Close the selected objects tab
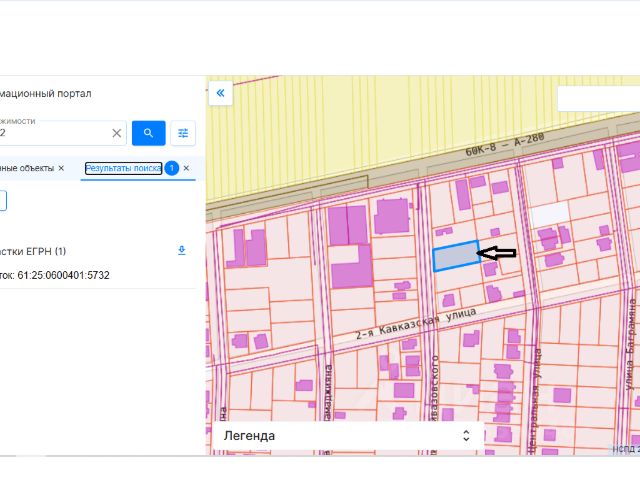The height and width of the screenshot is (480, 640). pos(61,168)
